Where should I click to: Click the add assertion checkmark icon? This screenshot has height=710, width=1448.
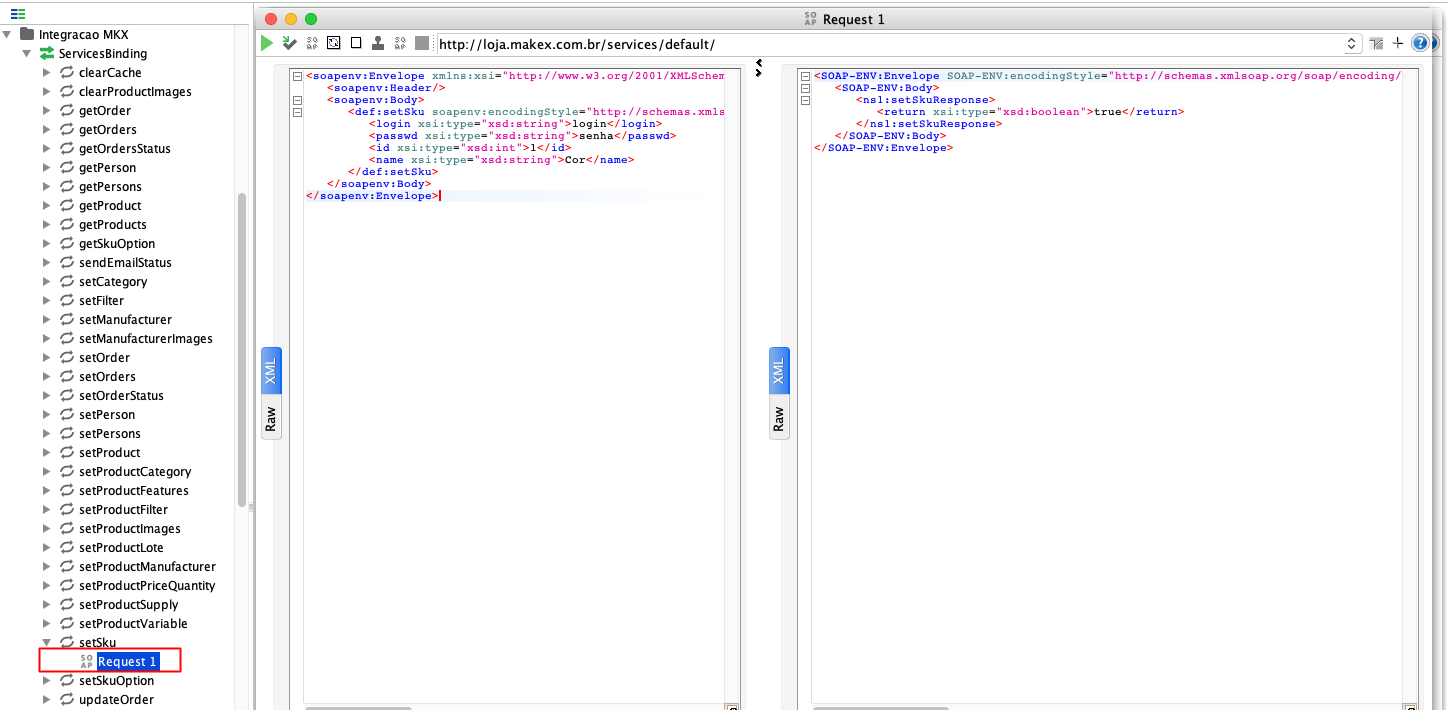(x=289, y=43)
